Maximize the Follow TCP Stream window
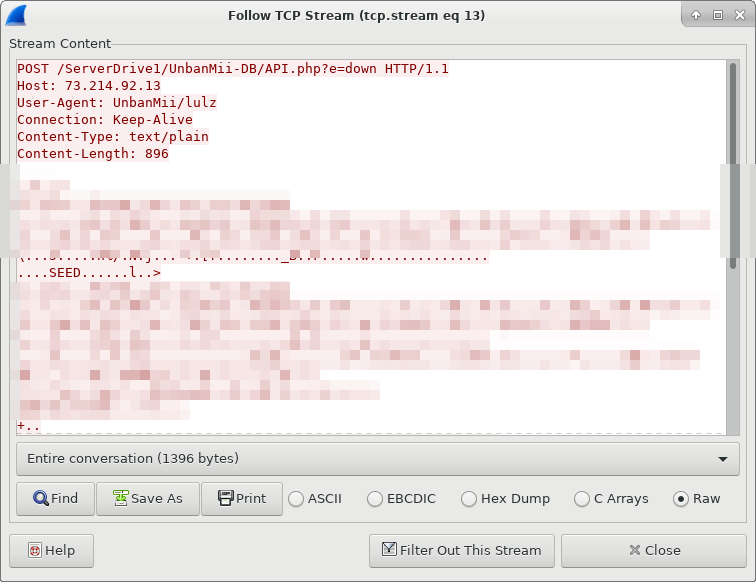 click(717, 15)
